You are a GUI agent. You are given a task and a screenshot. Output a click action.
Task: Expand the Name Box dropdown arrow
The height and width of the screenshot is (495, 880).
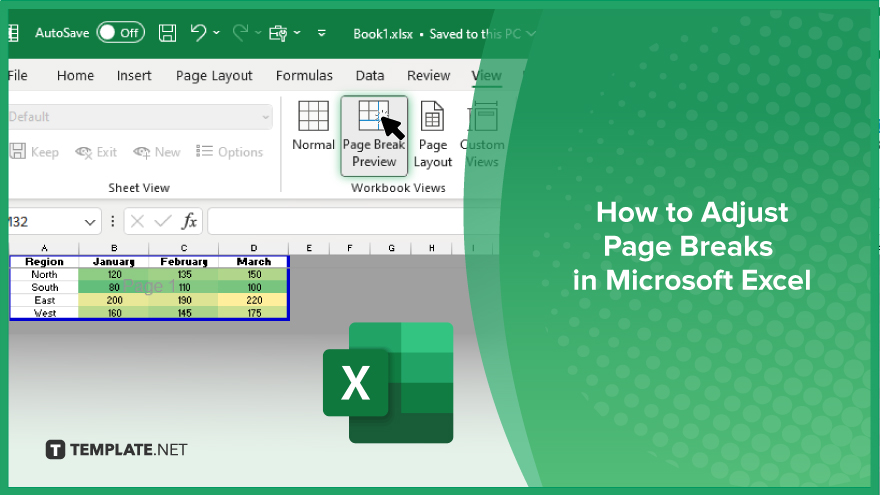pyautogui.click(x=90, y=222)
